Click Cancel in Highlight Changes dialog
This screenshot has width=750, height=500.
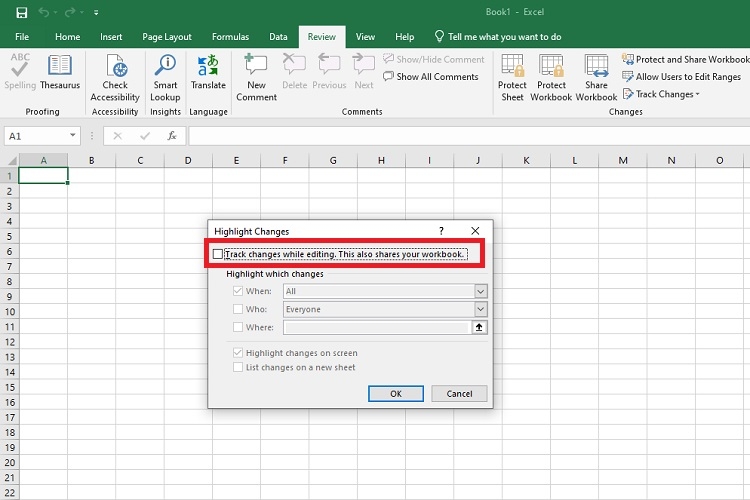459,393
